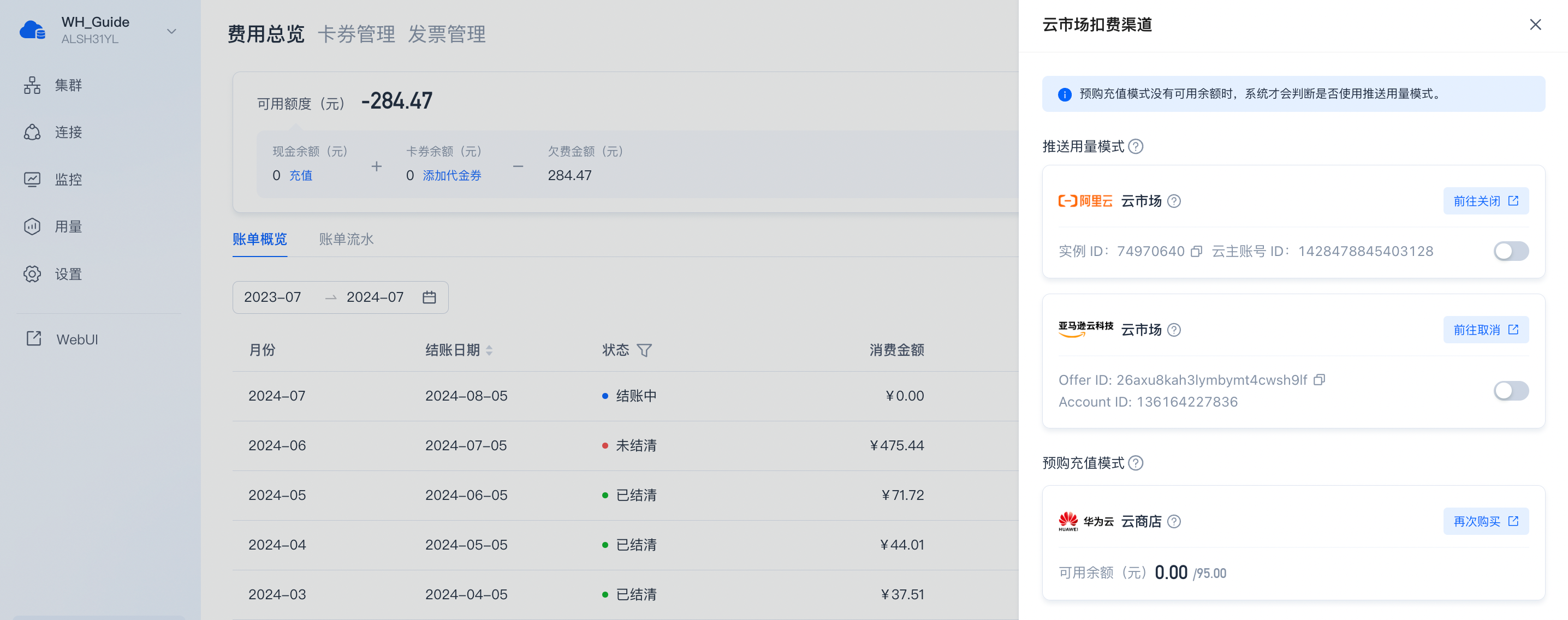1568x620 pixels.
Task: Close the 云市场扣费渠道 panel
Action: click(1535, 25)
